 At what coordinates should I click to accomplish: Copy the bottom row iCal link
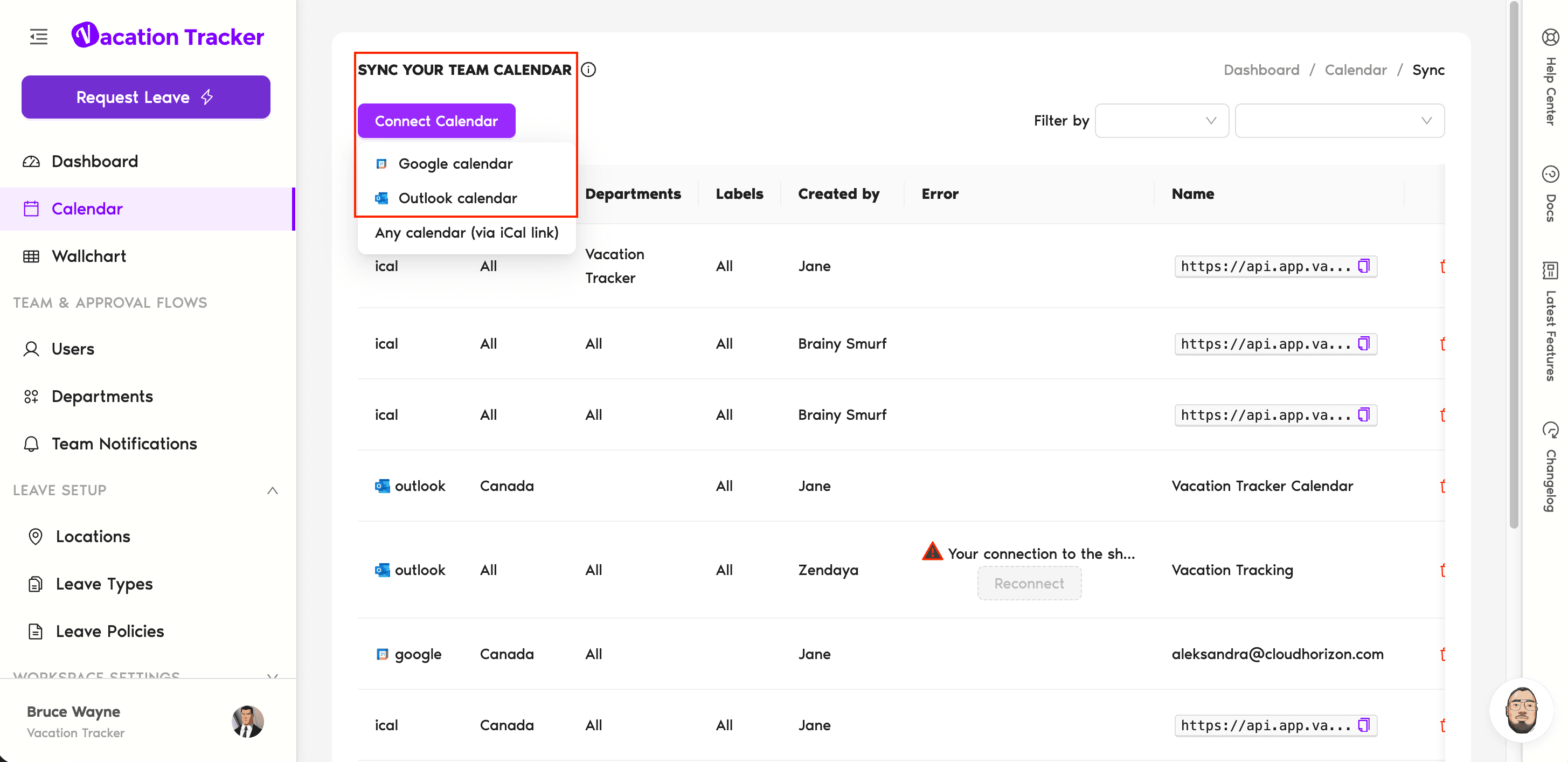[x=1363, y=725]
